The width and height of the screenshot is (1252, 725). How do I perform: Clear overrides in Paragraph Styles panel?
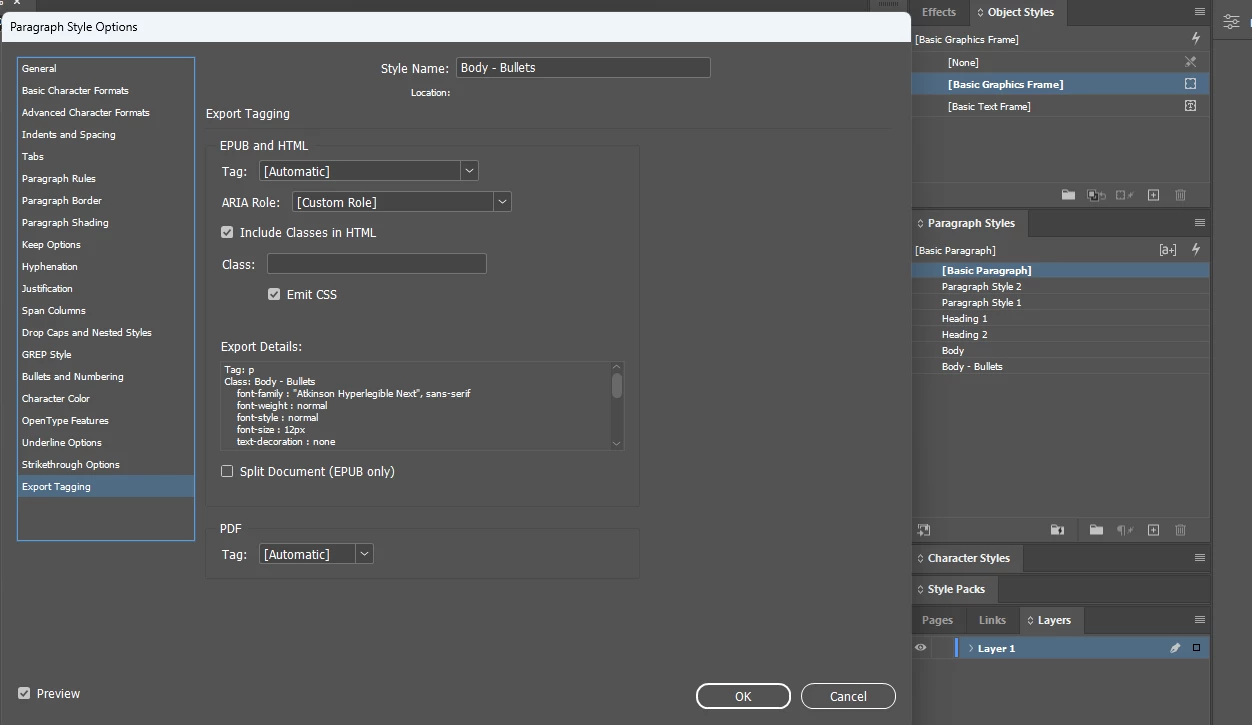(1125, 530)
